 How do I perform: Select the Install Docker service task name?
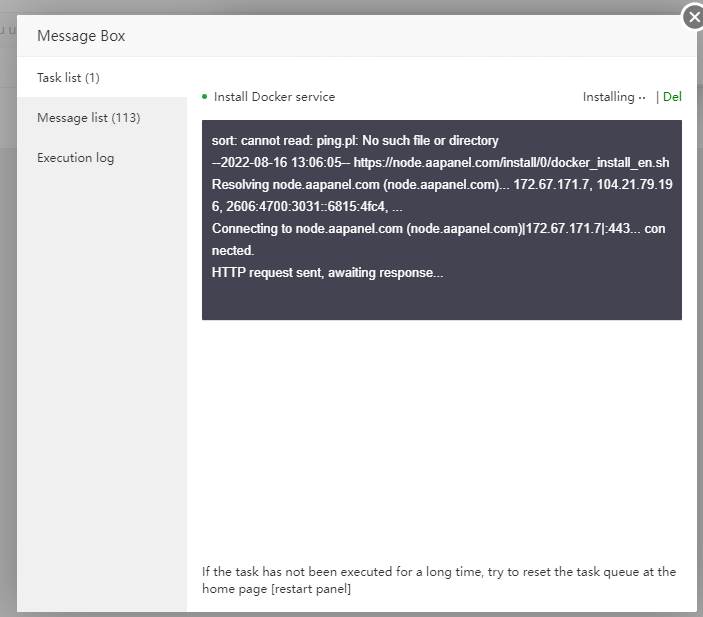click(274, 97)
